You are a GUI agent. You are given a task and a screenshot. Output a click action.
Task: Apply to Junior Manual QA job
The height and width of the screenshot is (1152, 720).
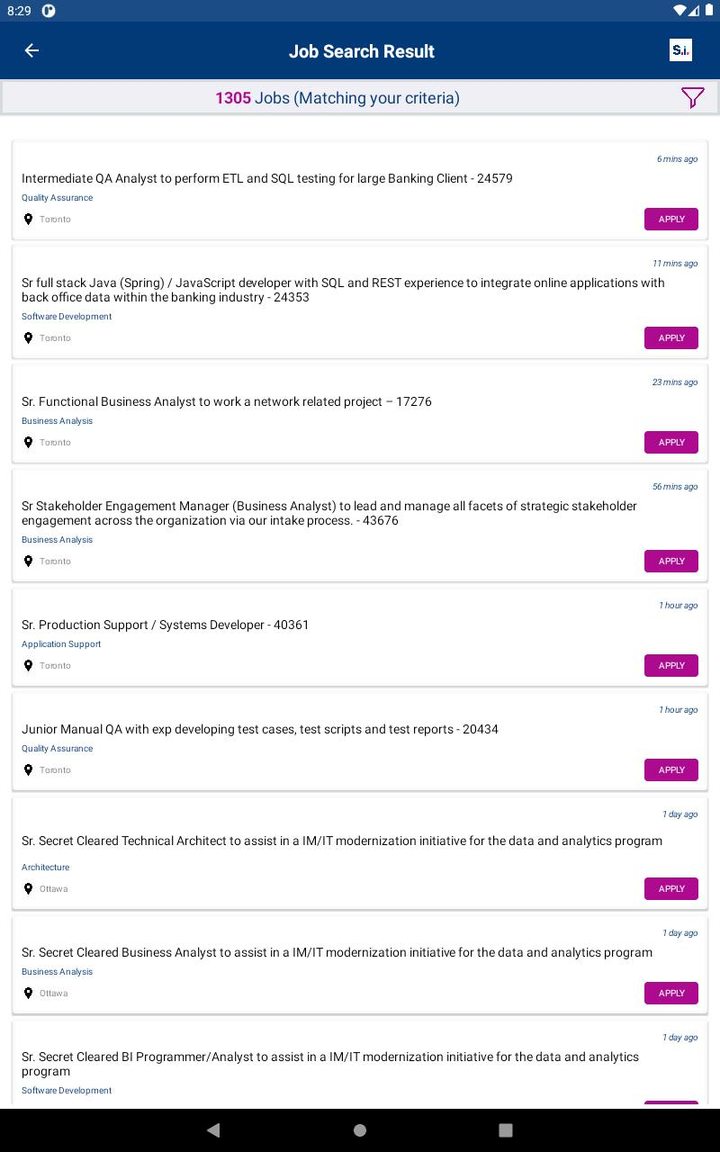[x=671, y=770]
